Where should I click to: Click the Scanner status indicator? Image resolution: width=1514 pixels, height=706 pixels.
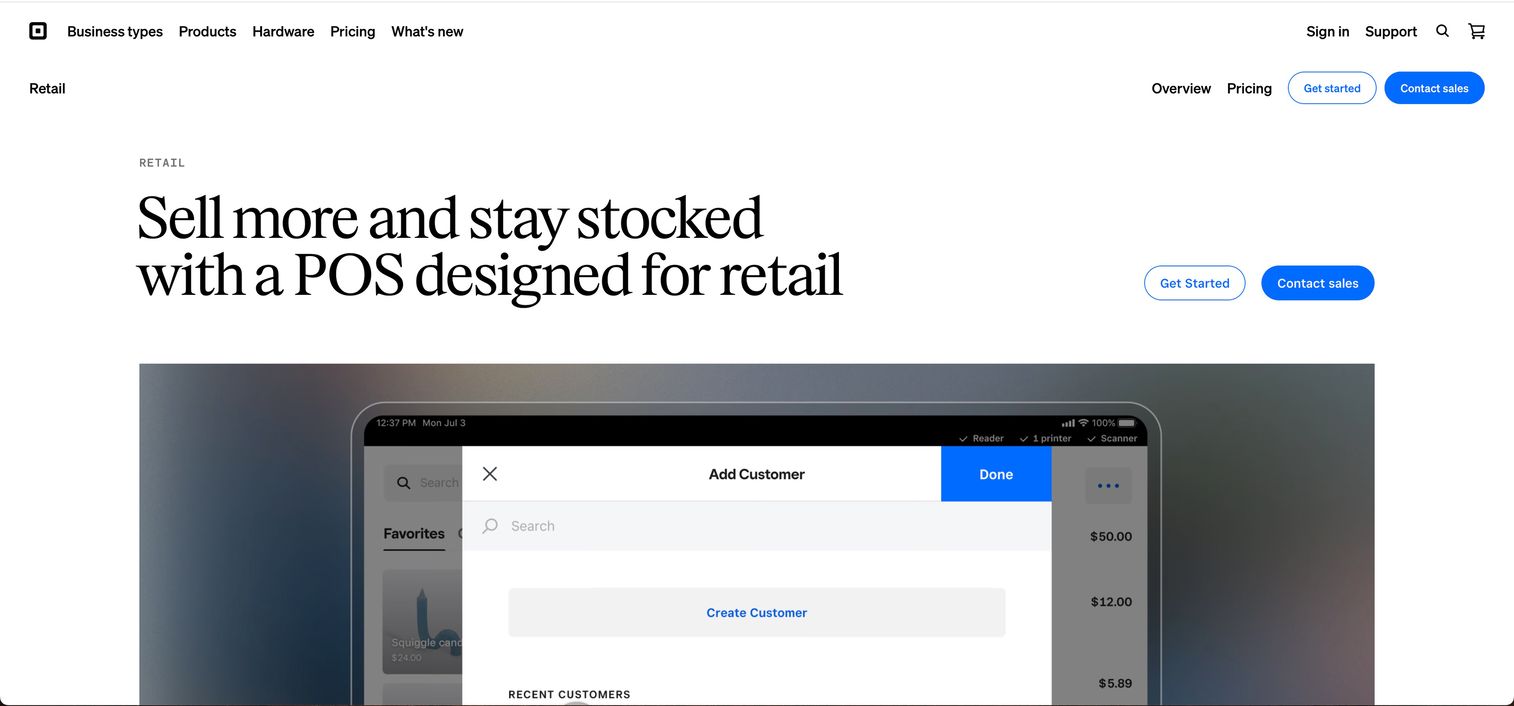(x=1112, y=439)
